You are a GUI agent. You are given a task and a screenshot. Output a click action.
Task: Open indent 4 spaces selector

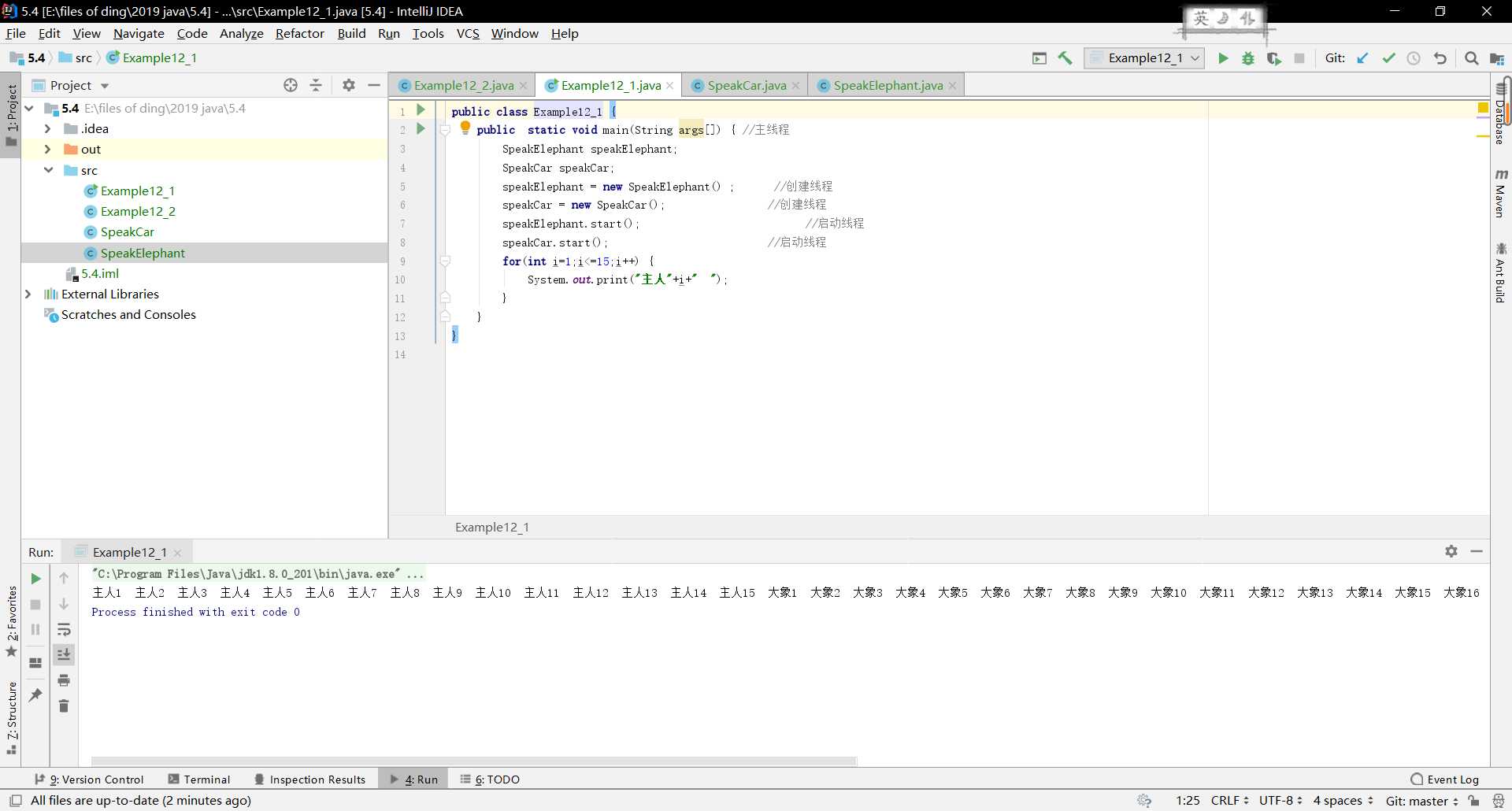[1343, 800]
